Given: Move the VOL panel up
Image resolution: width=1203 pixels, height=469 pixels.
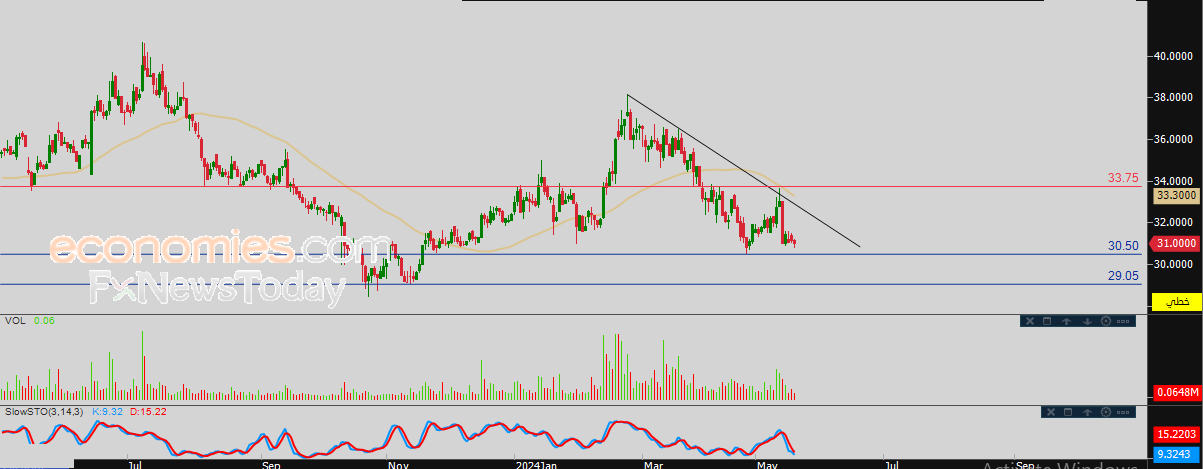Looking at the screenshot, I should point(1066,321).
